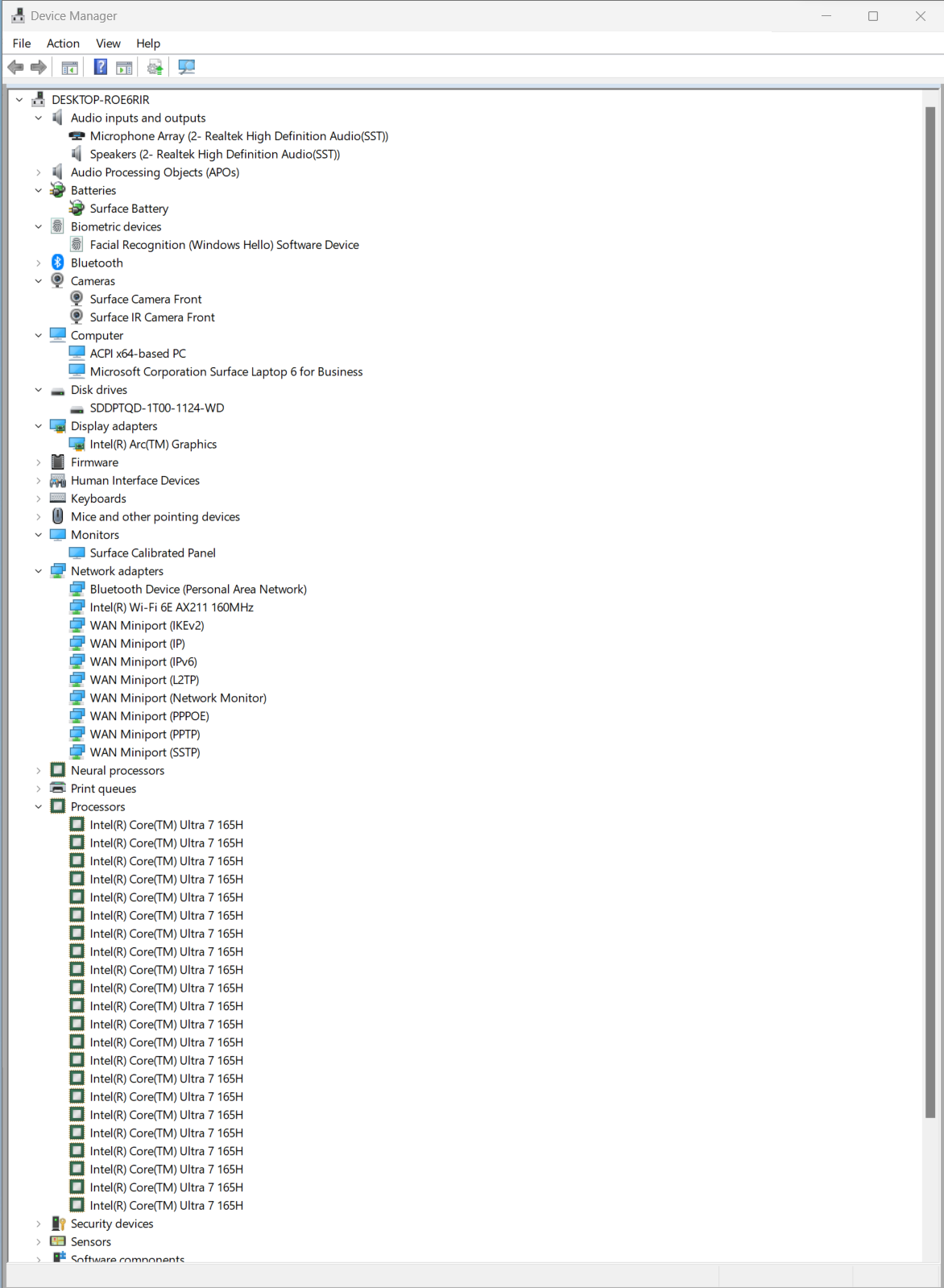Screen dimensions: 944x1288
Task: Click the Print queues printer icon
Action: [58, 789]
